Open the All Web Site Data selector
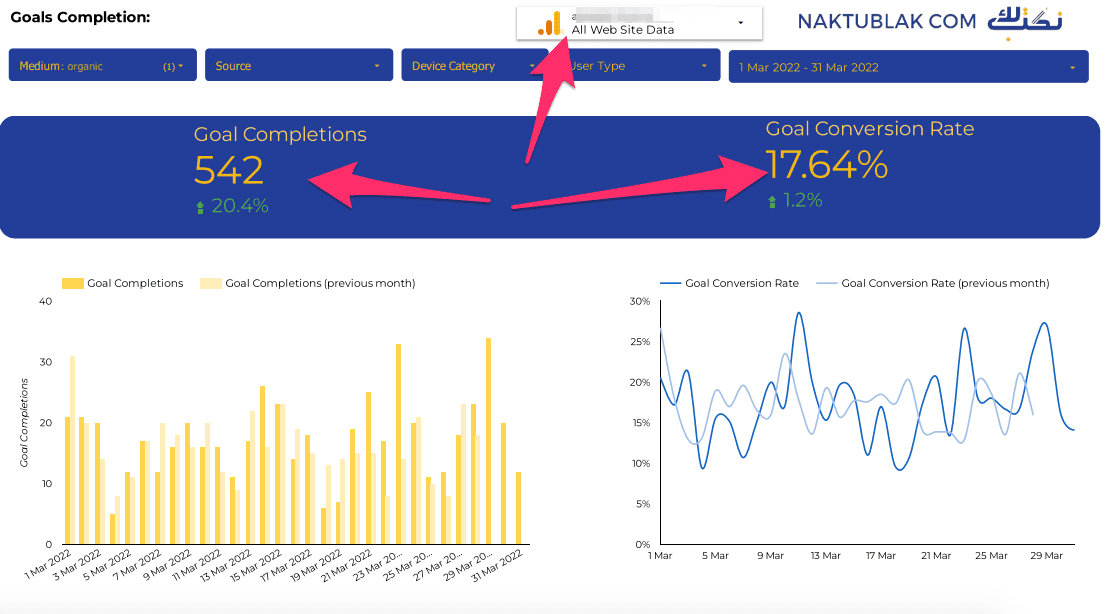 pyautogui.click(x=640, y=23)
